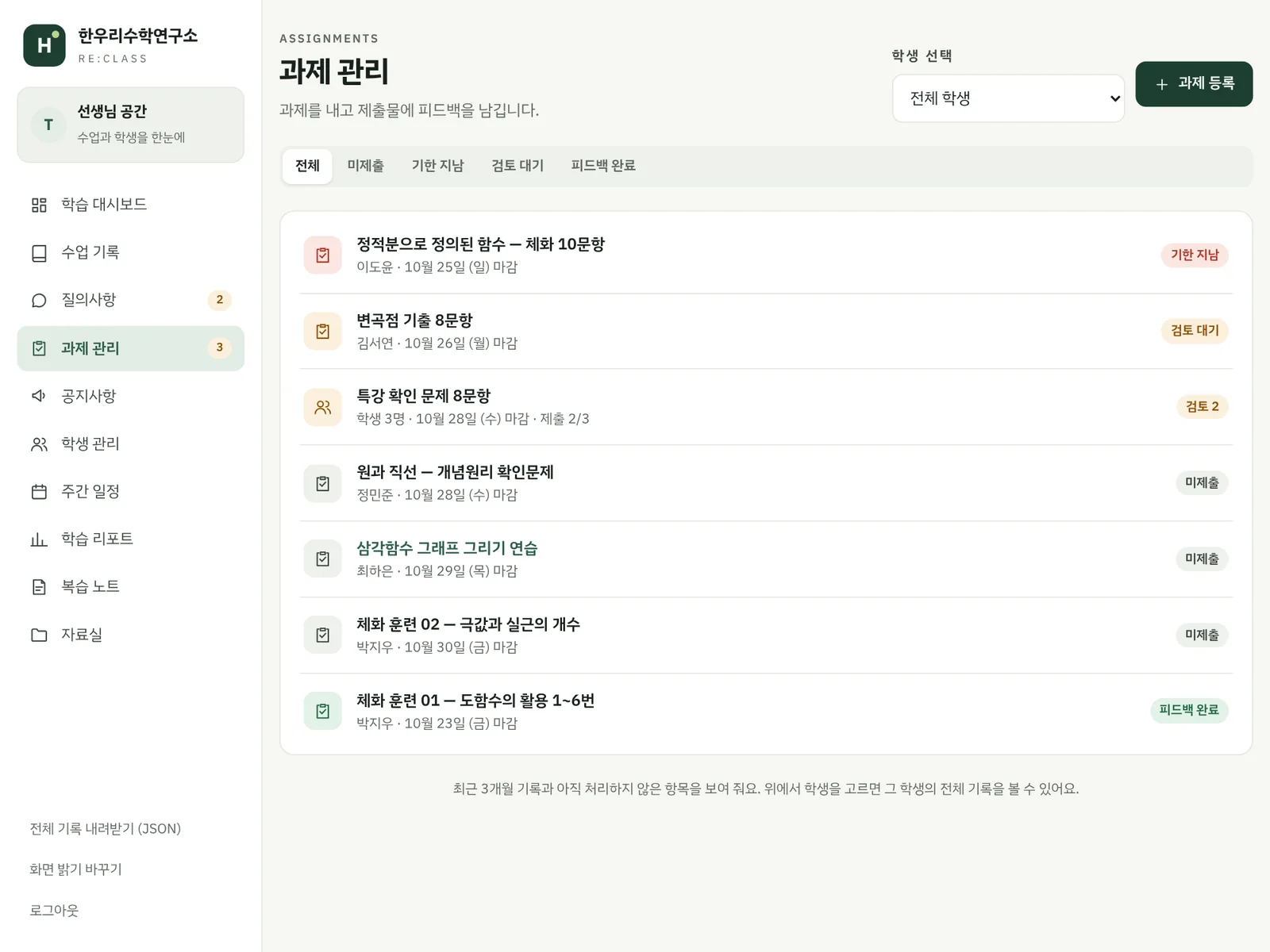Click the 질의사항 speech bubble icon
Viewport: 1270px width, 952px height.
tap(39, 300)
